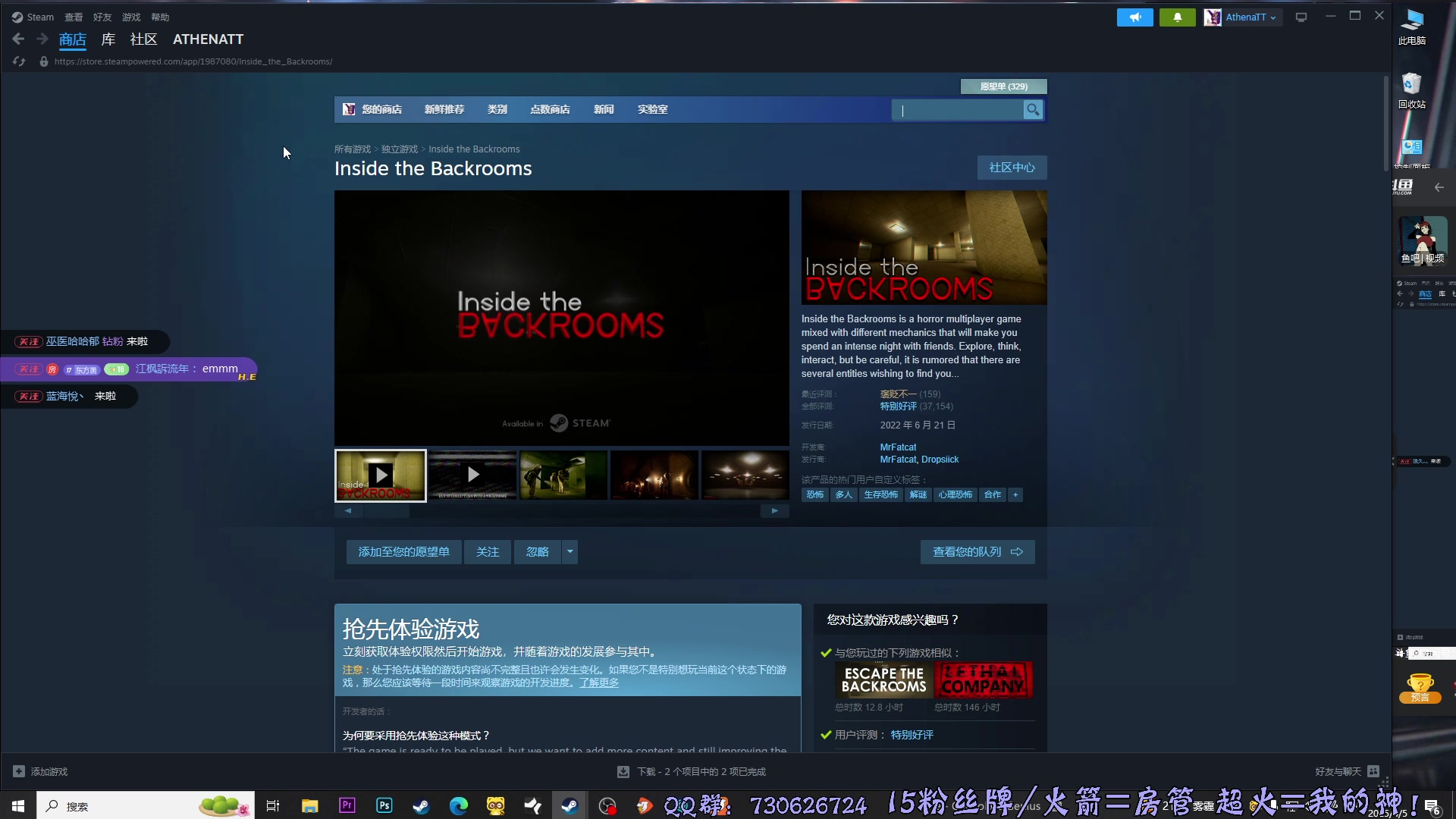Select the first trailer thumbnail
This screenshot has width=1456, height=819.
[381, 475]
